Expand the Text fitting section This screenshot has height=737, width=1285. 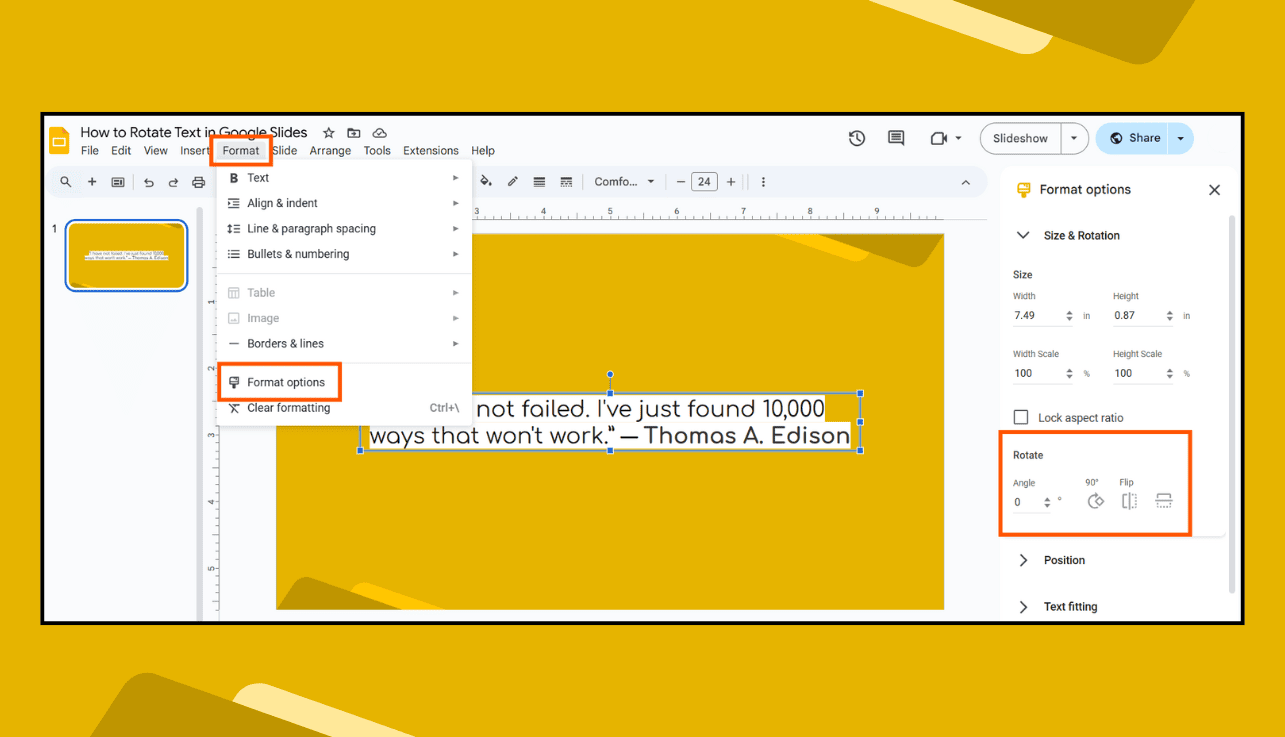[1023, 607]
